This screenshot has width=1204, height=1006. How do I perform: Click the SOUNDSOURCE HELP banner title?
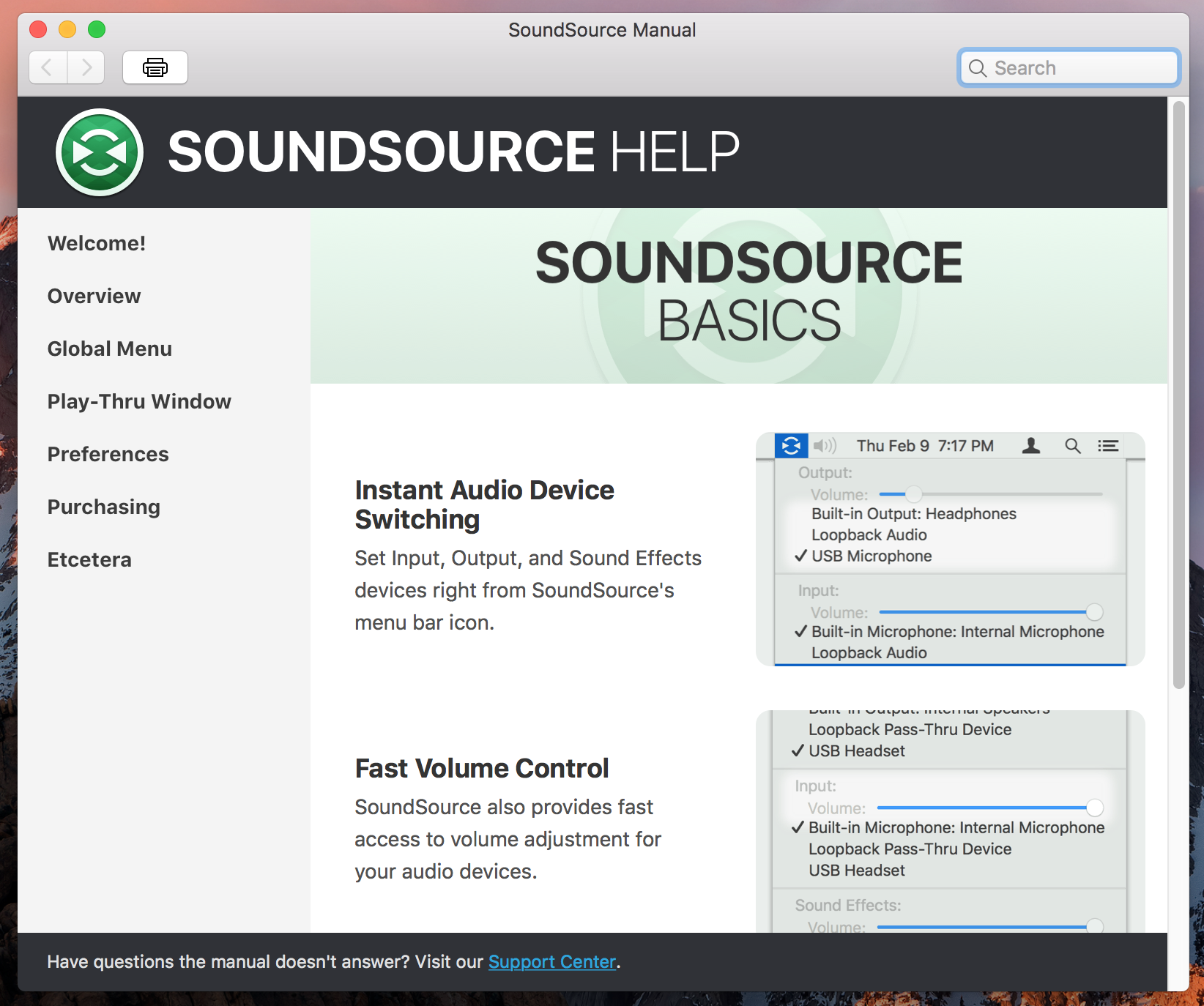[453, 152]
